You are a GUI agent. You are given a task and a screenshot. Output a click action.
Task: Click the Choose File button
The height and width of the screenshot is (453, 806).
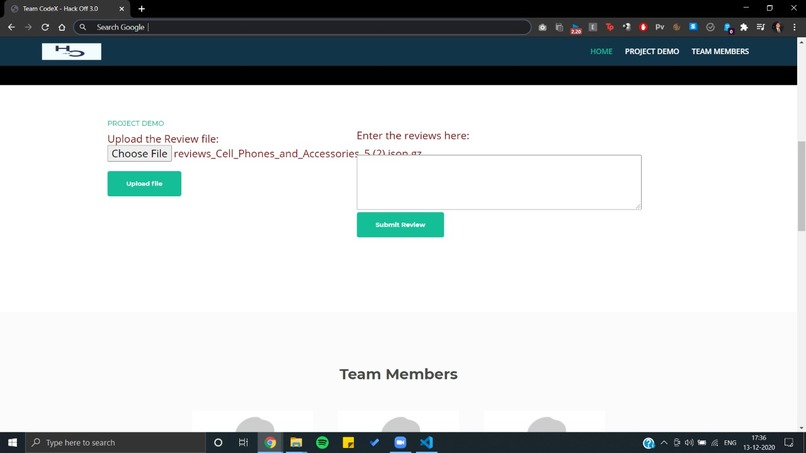(139, 153)
